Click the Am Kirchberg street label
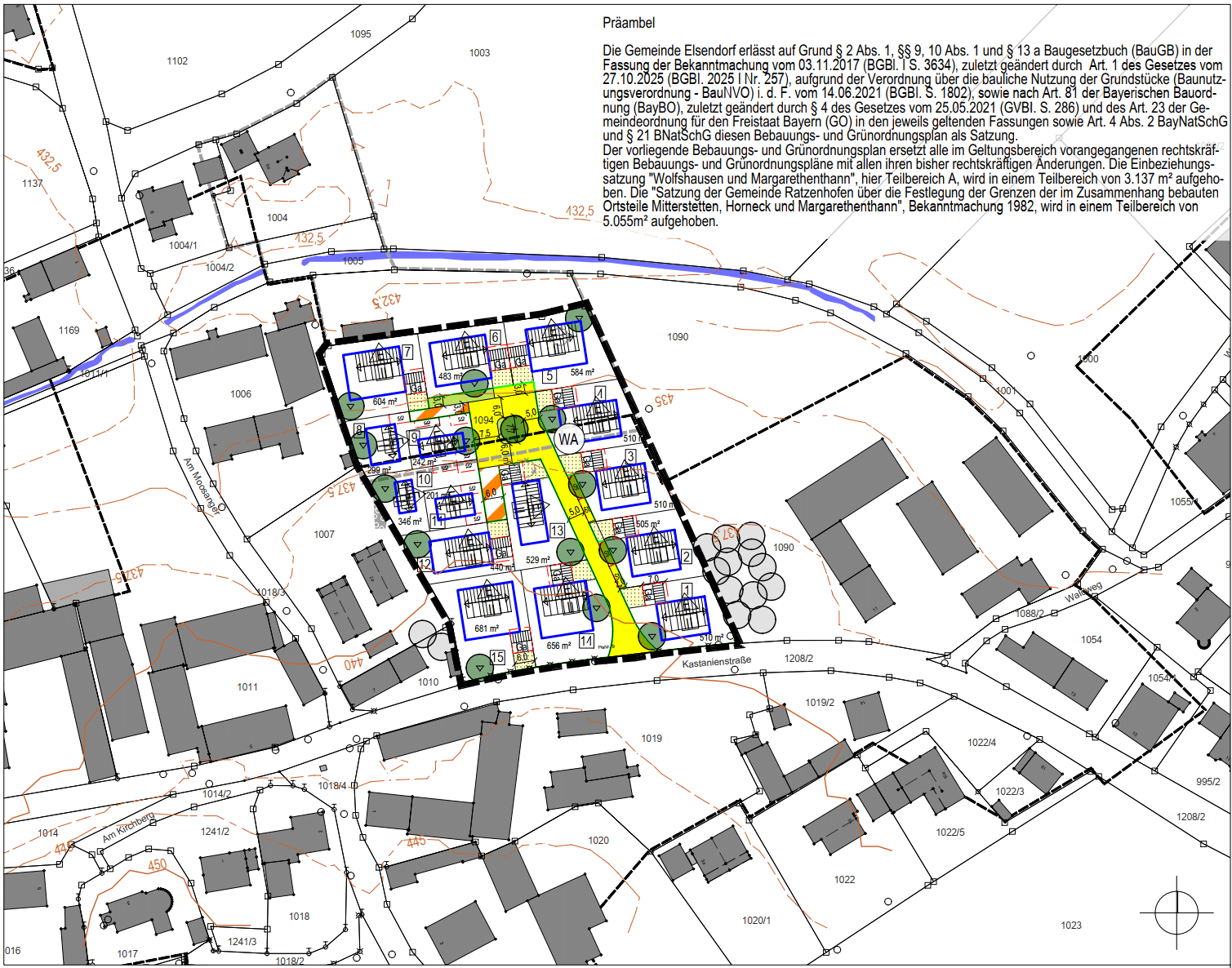The height and width of the screenshot is (968, 1232). (x=128, y=828)
